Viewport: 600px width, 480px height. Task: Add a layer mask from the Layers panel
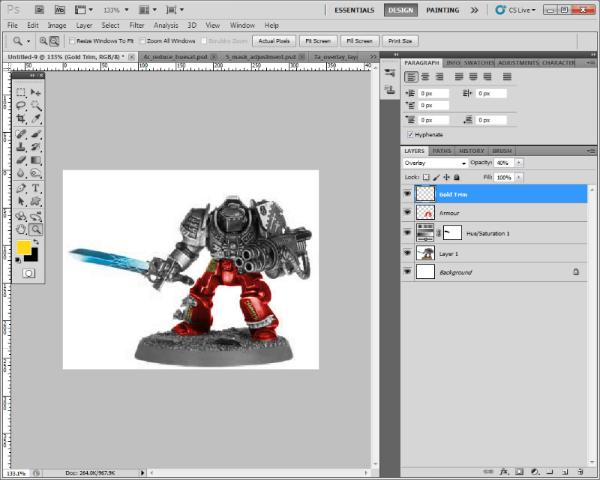coord(521,470)
